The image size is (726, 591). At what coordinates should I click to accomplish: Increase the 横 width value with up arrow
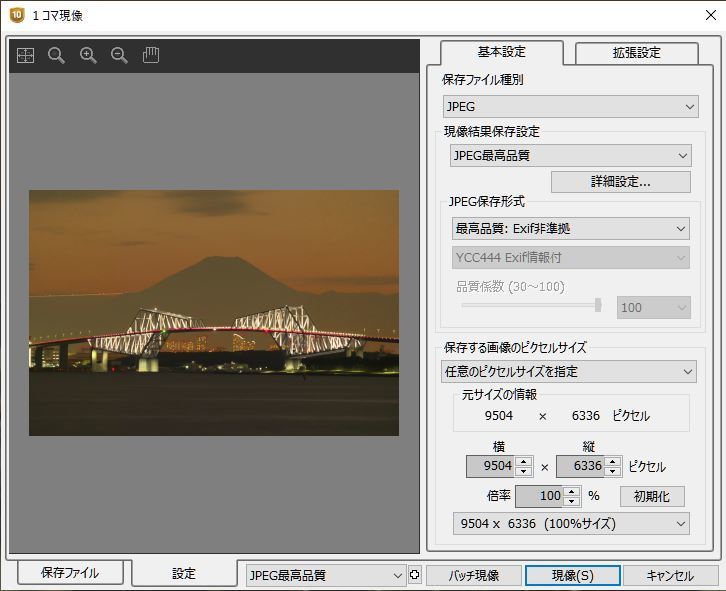click(x=521, y=461)
